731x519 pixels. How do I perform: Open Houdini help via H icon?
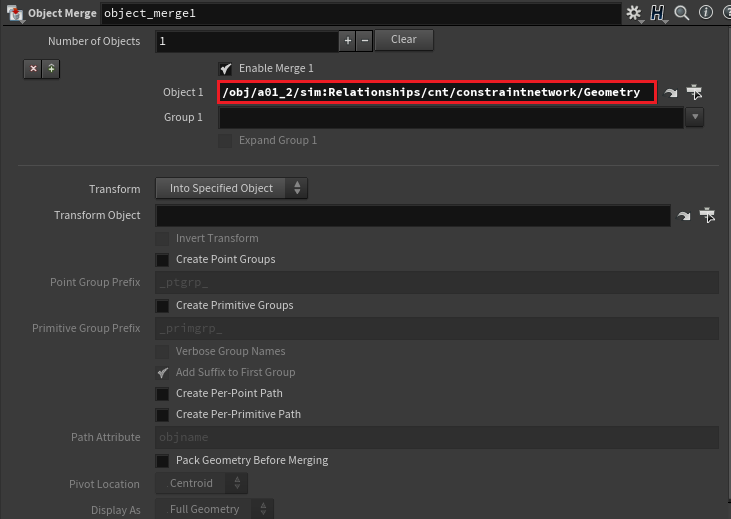point(658,13)
